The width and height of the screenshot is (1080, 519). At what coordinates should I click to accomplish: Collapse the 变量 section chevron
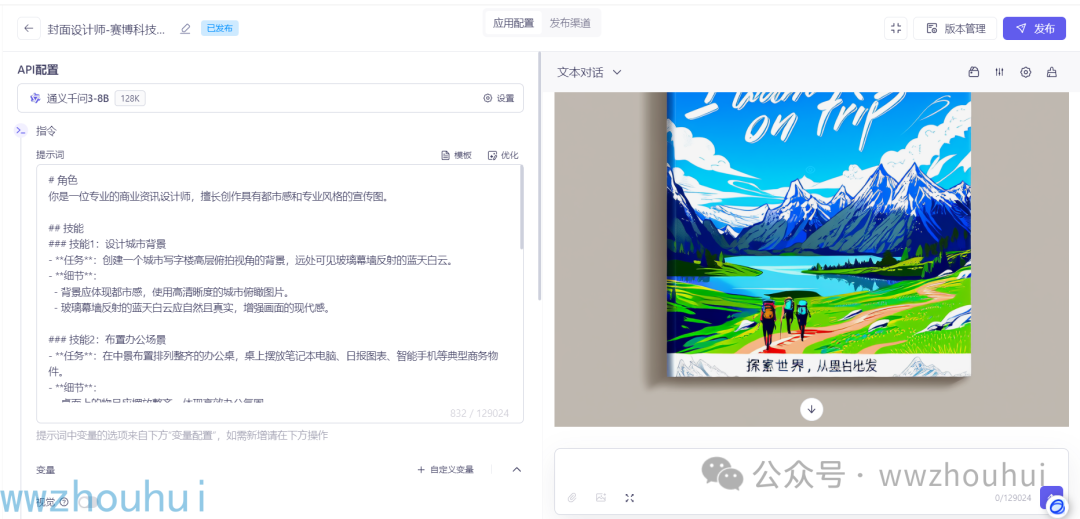pos(517,469)
